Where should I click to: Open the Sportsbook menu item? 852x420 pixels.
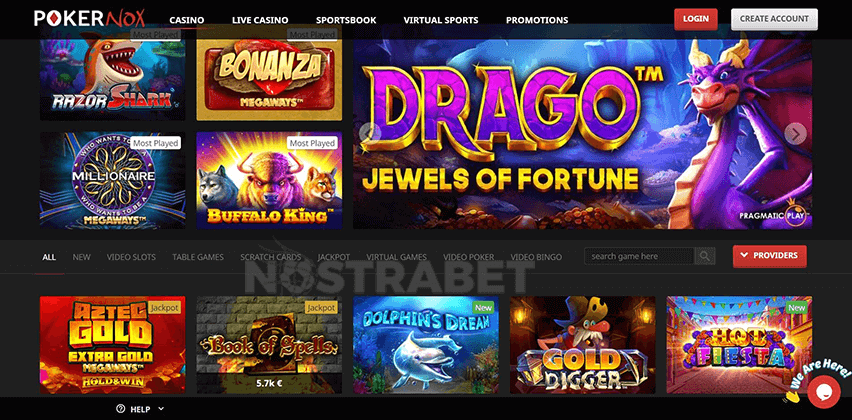(x=346, y=20)
